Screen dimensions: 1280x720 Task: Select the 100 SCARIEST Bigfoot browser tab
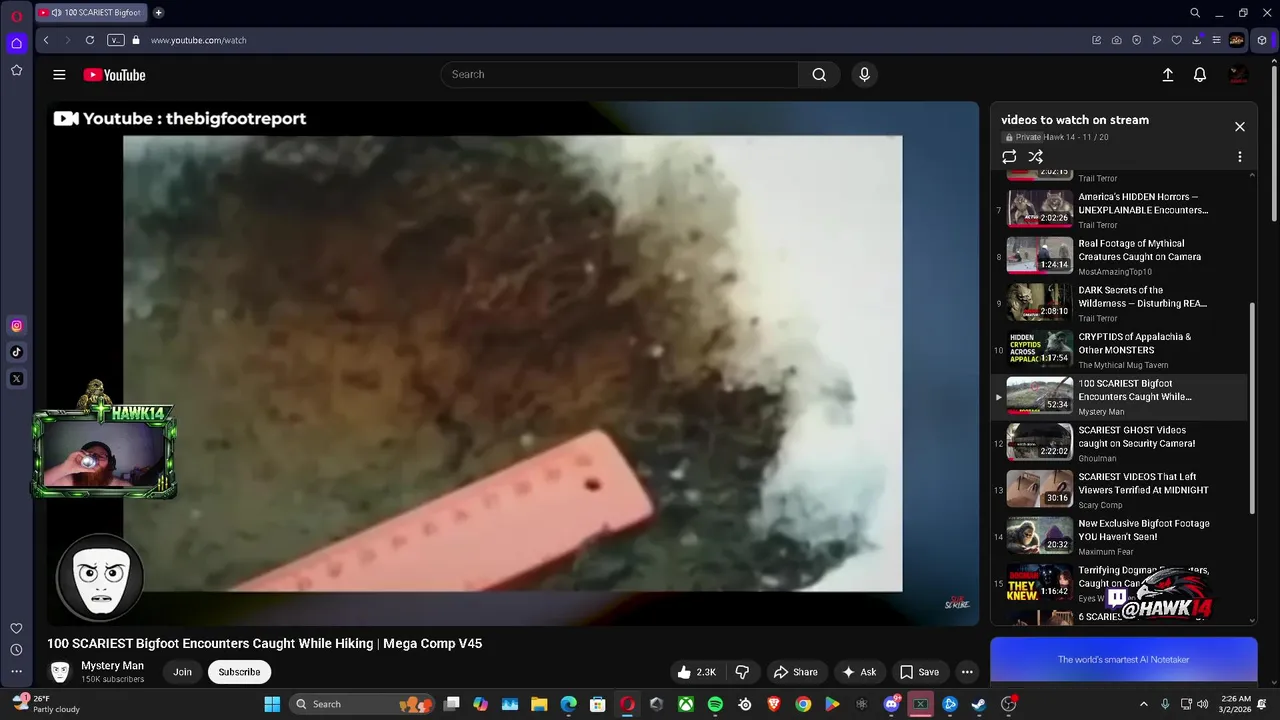click(92, 13)
